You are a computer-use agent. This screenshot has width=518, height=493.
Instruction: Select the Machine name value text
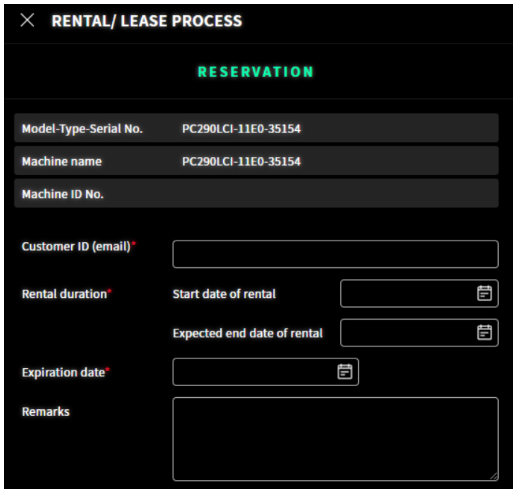(241, 161)
